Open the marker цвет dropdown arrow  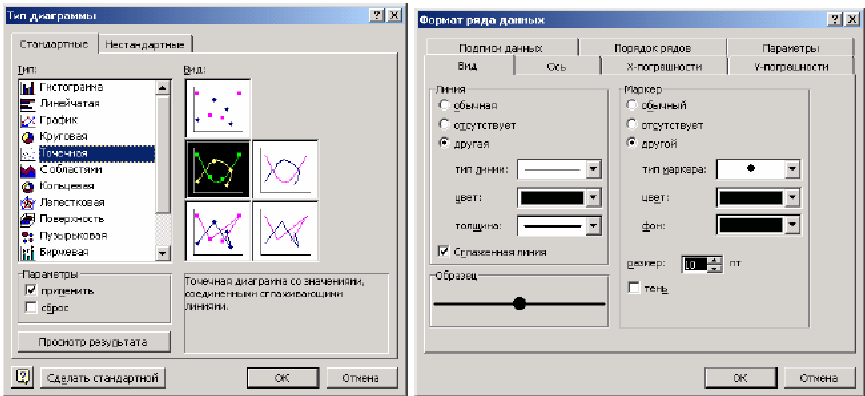[793, 197]
